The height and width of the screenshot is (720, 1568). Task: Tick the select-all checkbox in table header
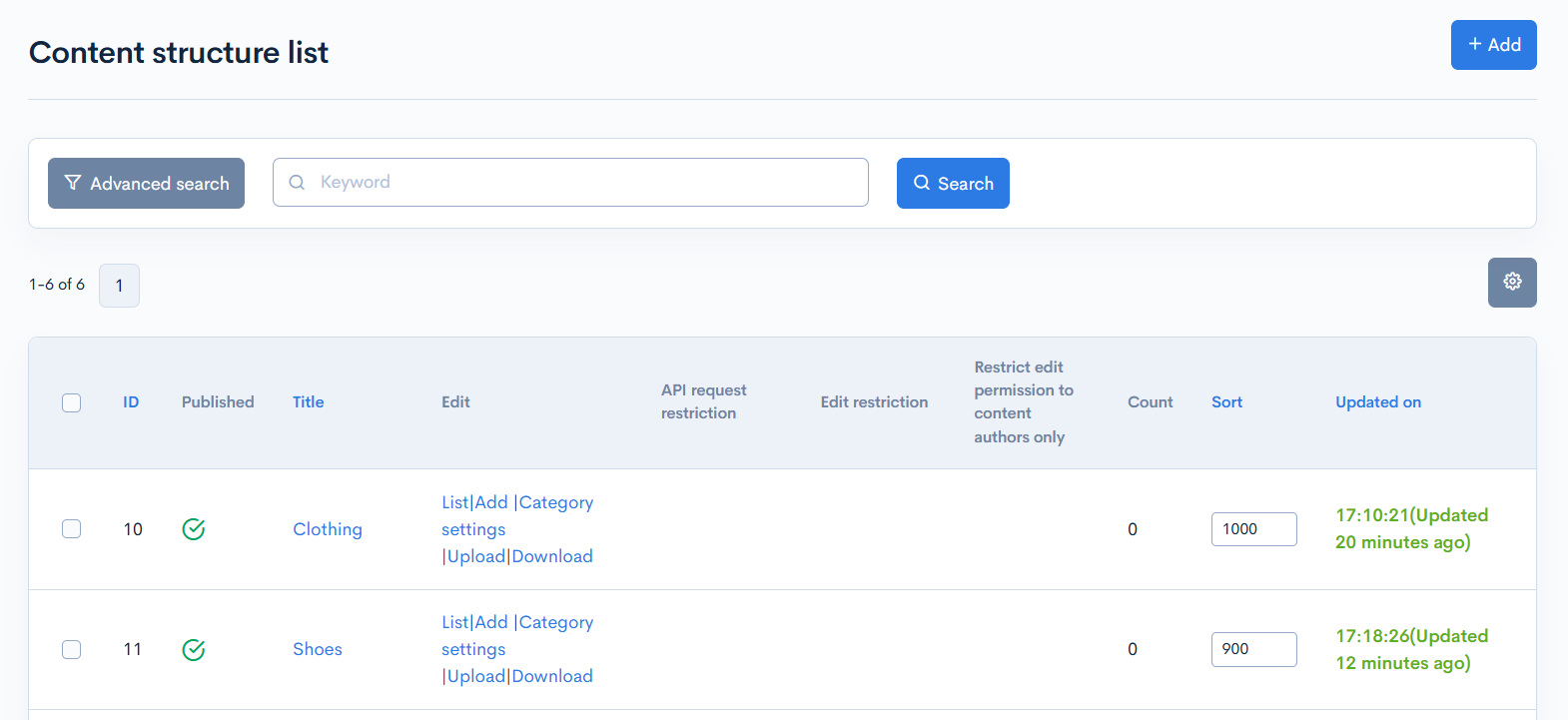click(72, 402)
